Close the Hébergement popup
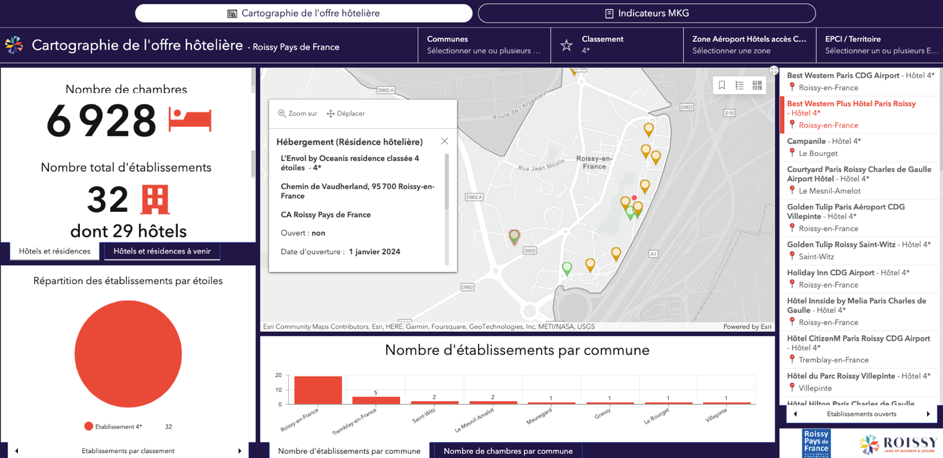This screenshot has width=943, height=458. [444, 141]
